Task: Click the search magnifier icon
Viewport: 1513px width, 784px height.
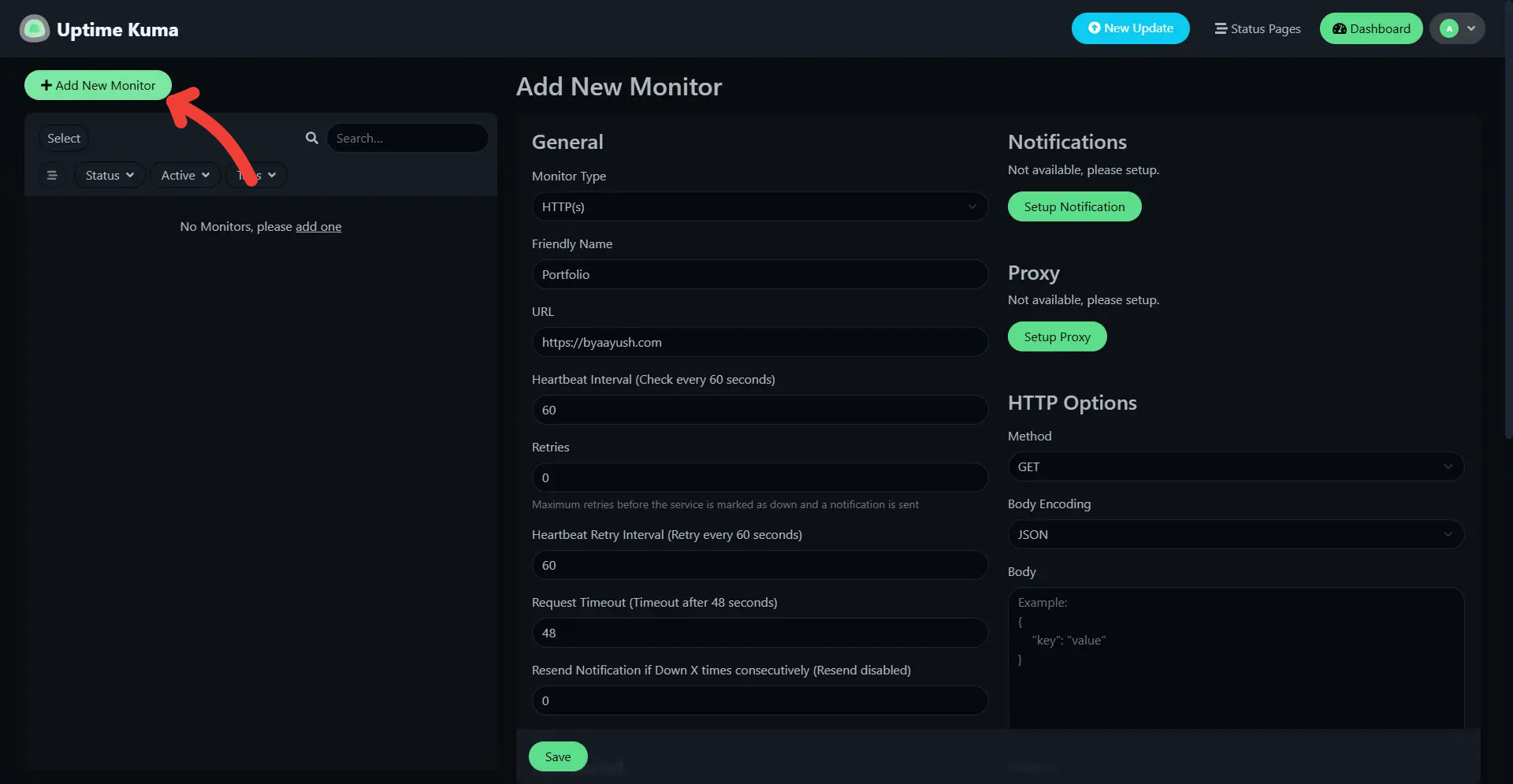Action: [312, 138]
